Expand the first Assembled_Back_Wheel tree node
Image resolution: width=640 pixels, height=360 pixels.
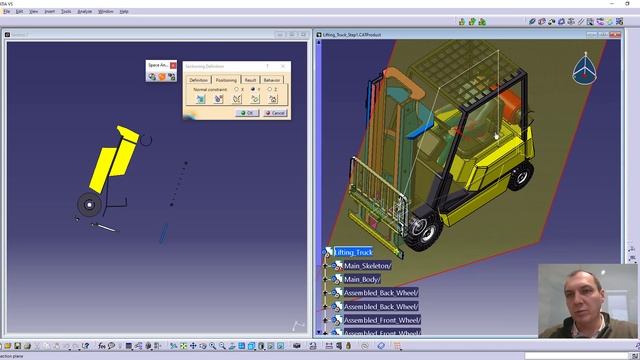(325, 293)
